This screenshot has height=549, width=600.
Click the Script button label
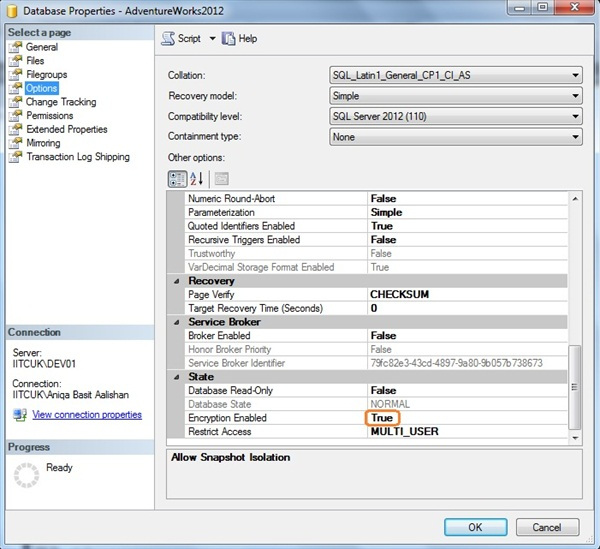point(189,39)
